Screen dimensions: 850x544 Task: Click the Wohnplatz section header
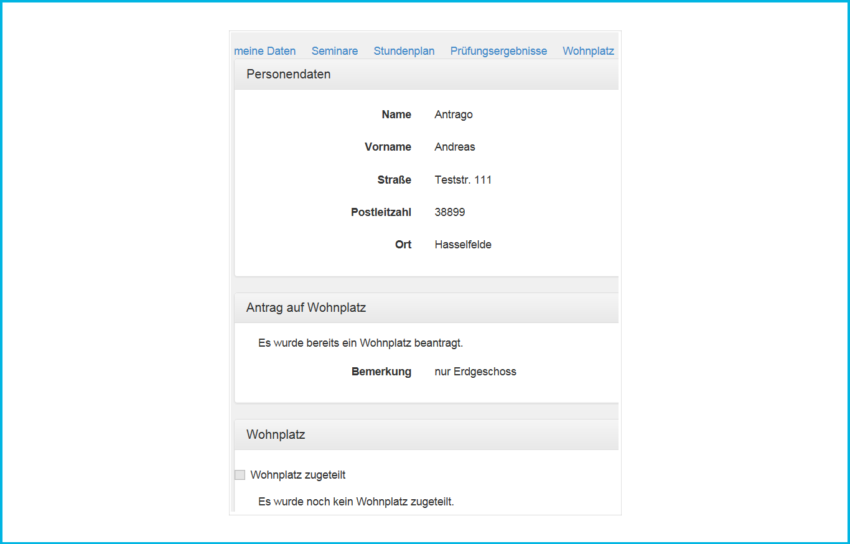coord(275,435)
